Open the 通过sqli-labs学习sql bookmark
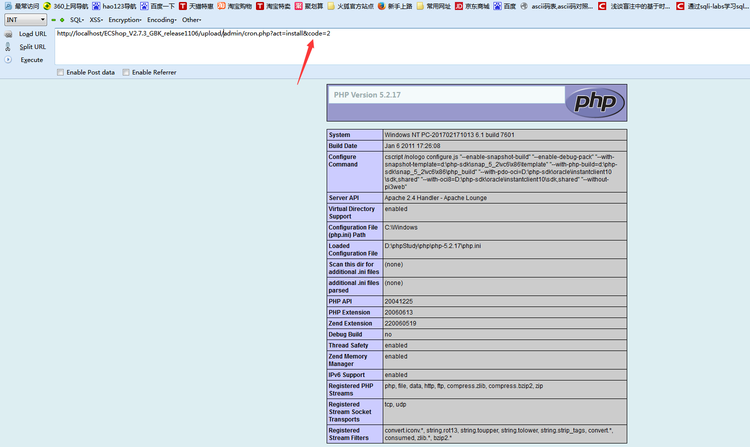This screenshot has width=750, height=447. [x=712, y=6]
